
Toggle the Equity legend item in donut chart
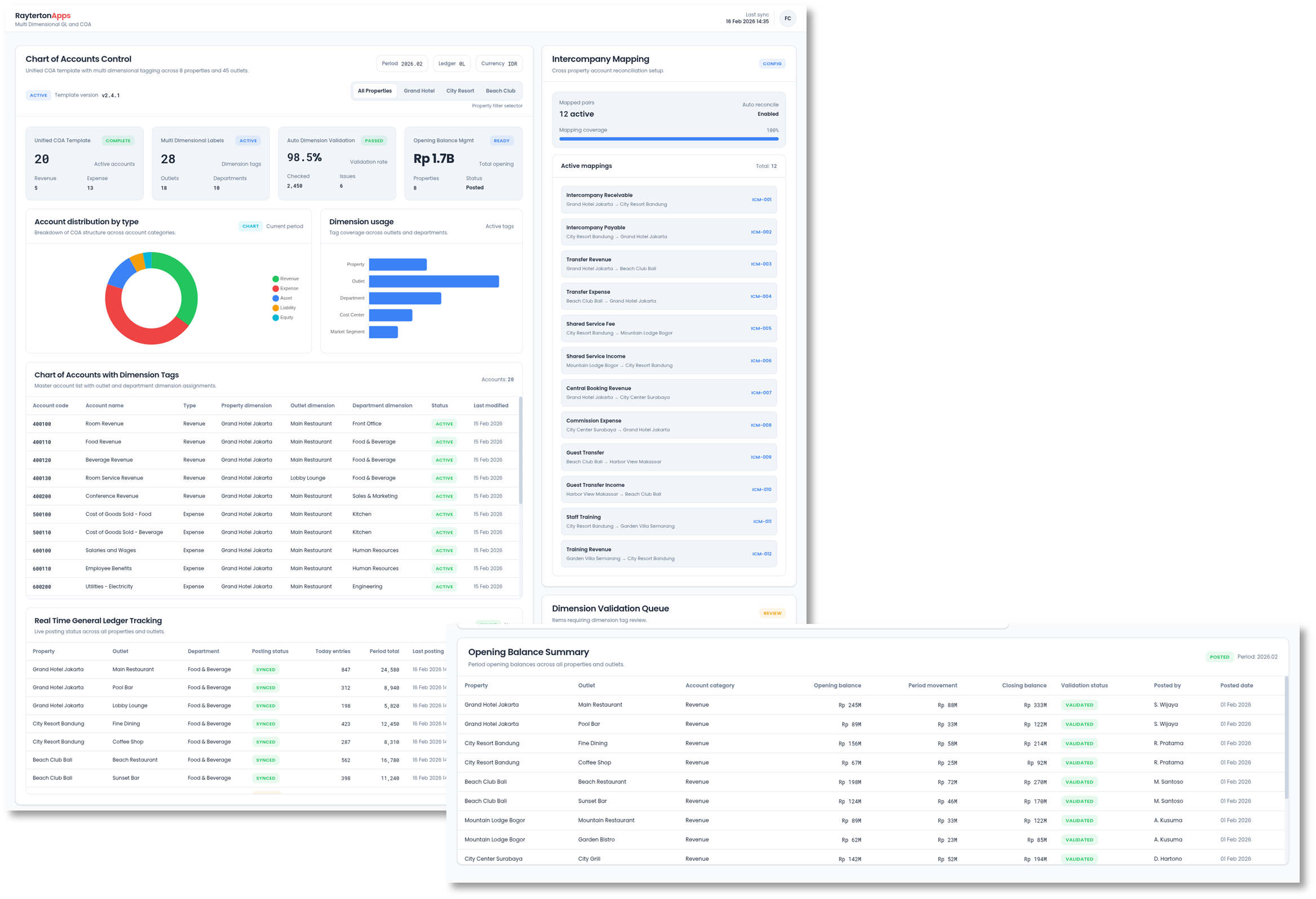click(x=283, y=317)
